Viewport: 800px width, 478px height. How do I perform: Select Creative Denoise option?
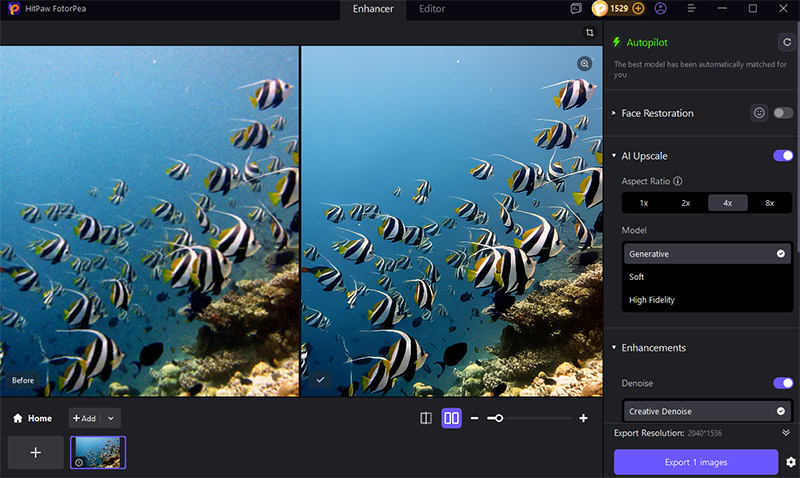[x=707, y=411]
